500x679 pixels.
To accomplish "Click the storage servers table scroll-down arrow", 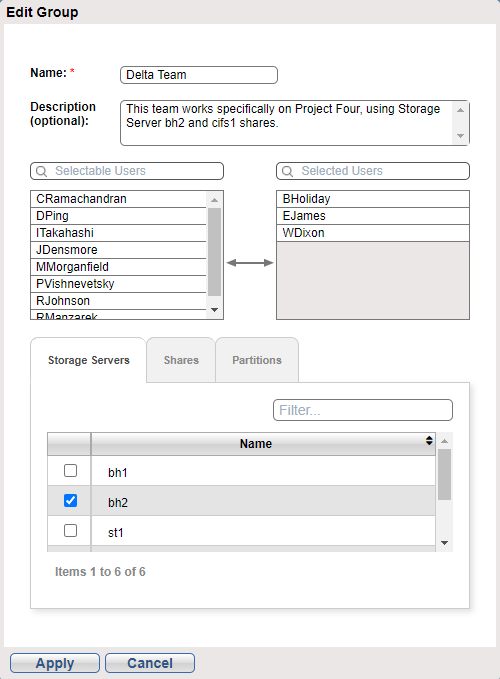I will 444,543.
